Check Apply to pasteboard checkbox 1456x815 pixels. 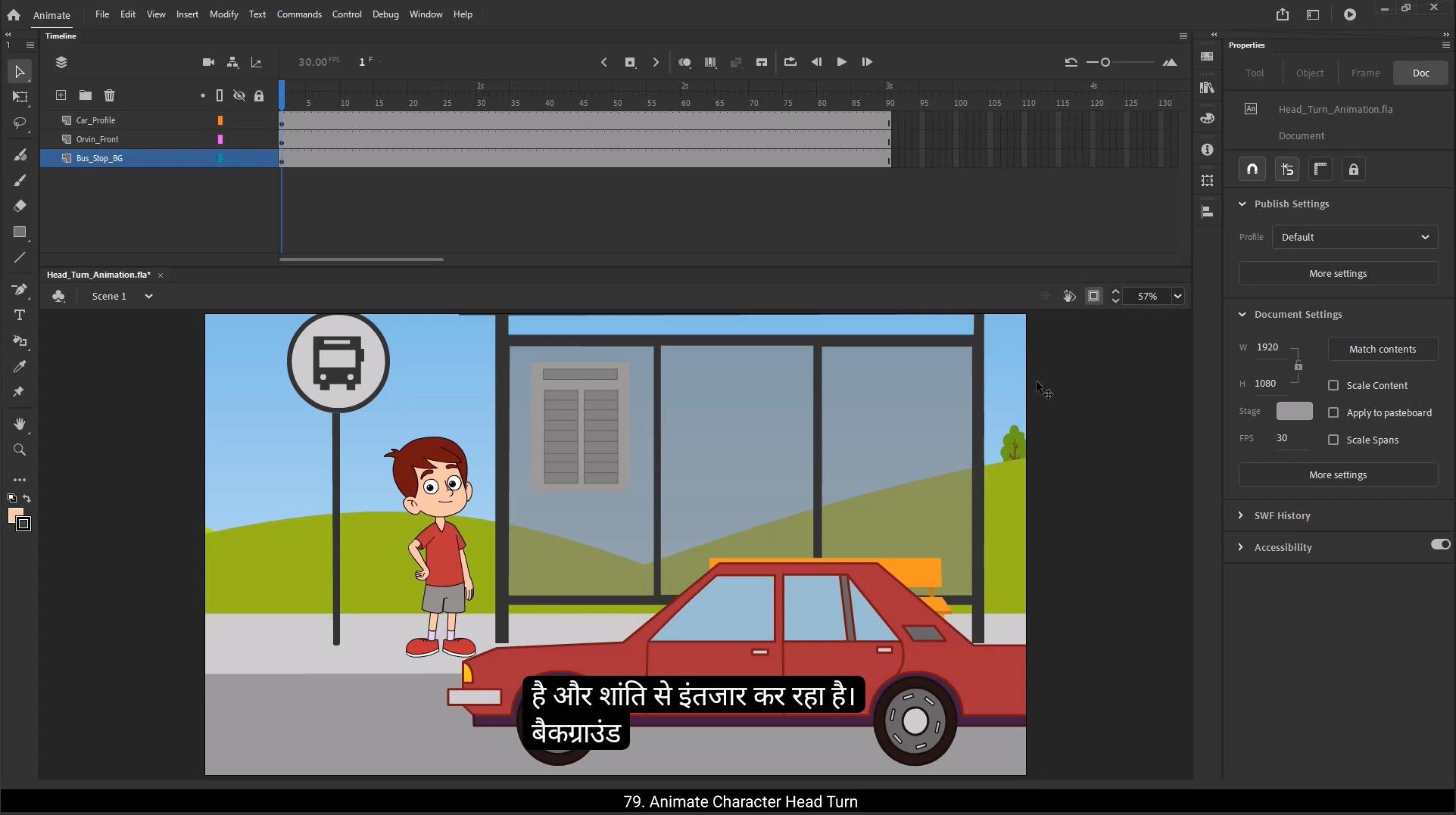pyautogui.click(x=1333, y=412)
